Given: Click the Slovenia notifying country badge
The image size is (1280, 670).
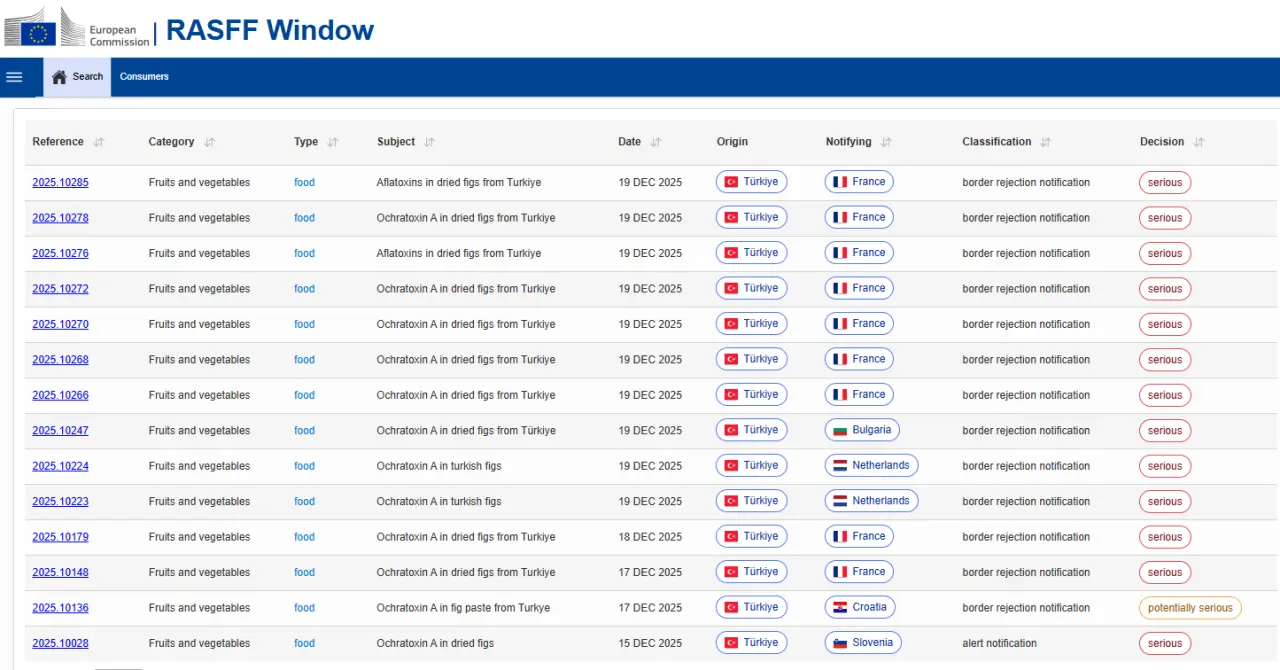Looking at the screenshot, I should pyautogui.click(x=862, y=642).
